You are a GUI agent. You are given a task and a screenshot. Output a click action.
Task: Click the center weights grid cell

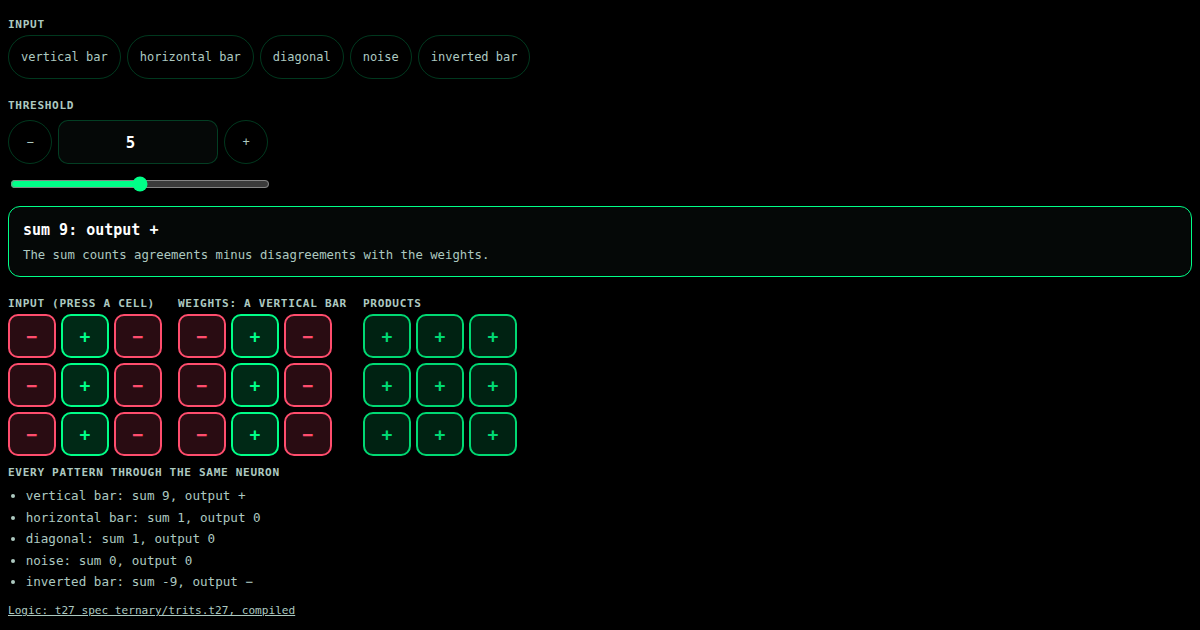pyautogui.click(x=255, y=385)
